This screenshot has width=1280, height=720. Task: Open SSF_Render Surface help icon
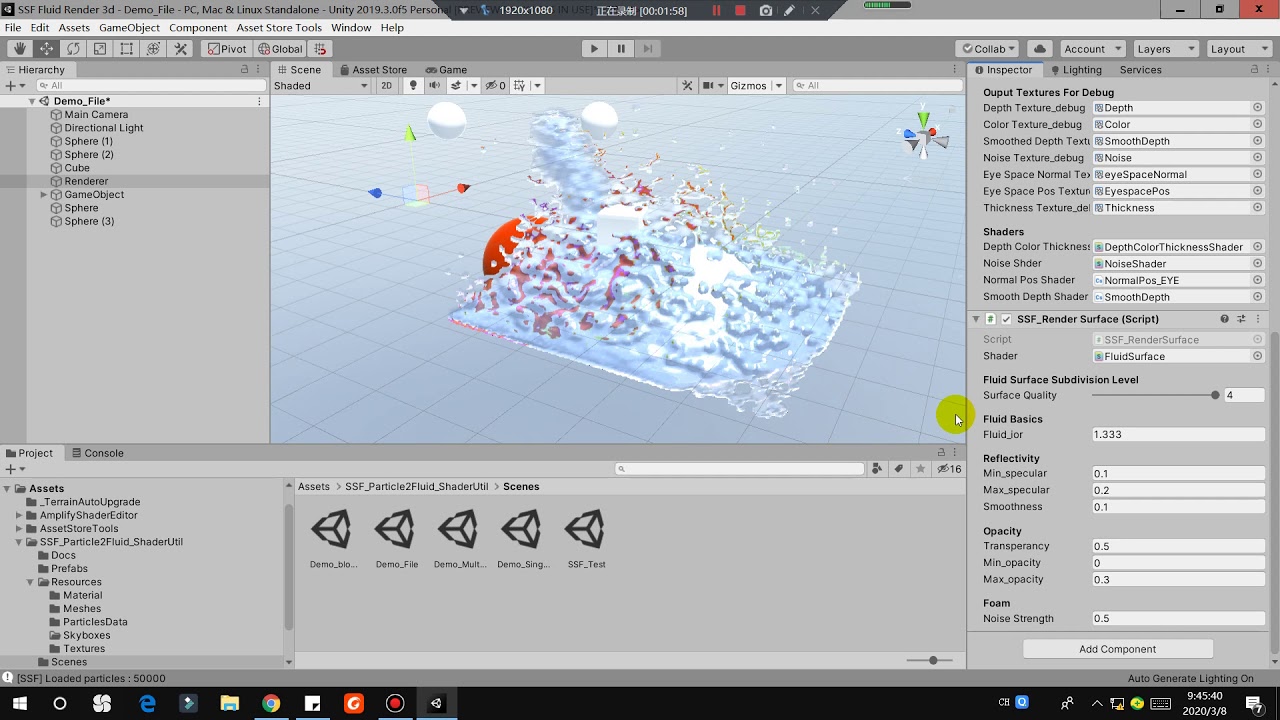click(x=1224, y=319)
